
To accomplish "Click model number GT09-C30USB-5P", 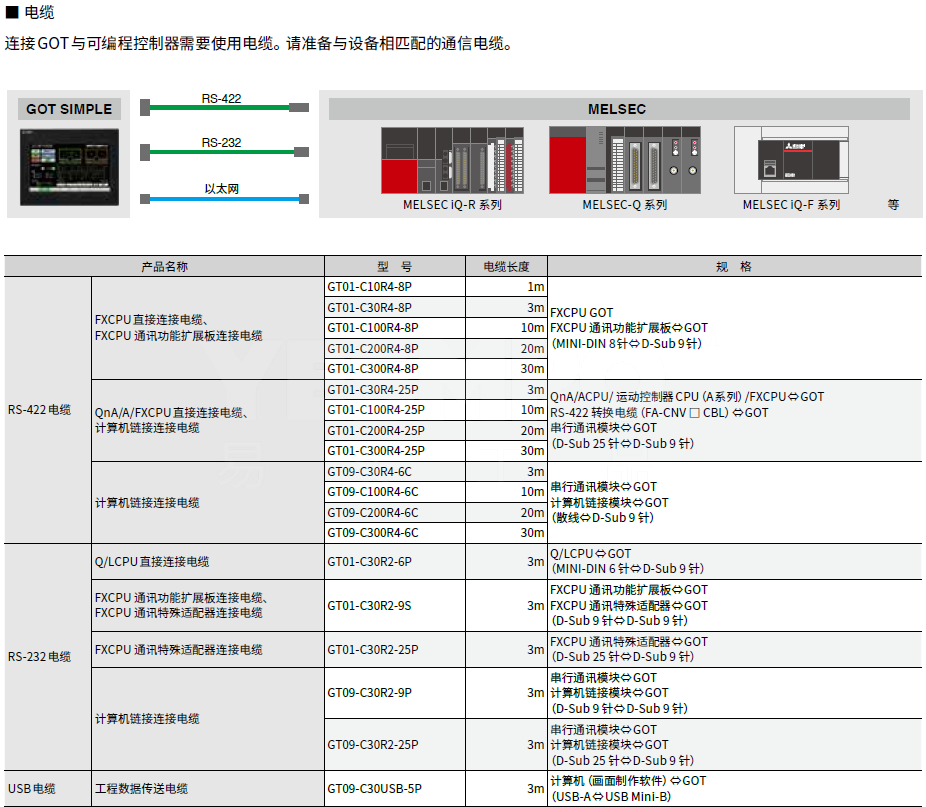I will point(375,789).
